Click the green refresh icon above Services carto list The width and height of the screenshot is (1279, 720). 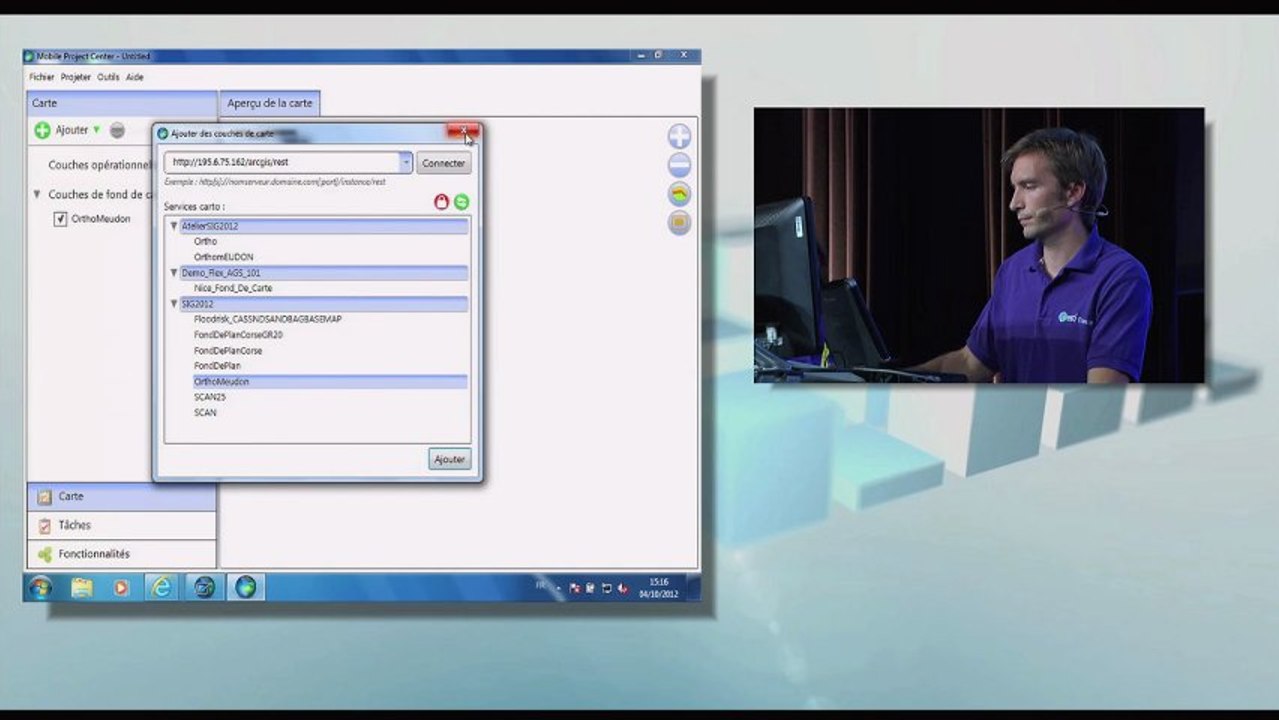pos(461,202)
